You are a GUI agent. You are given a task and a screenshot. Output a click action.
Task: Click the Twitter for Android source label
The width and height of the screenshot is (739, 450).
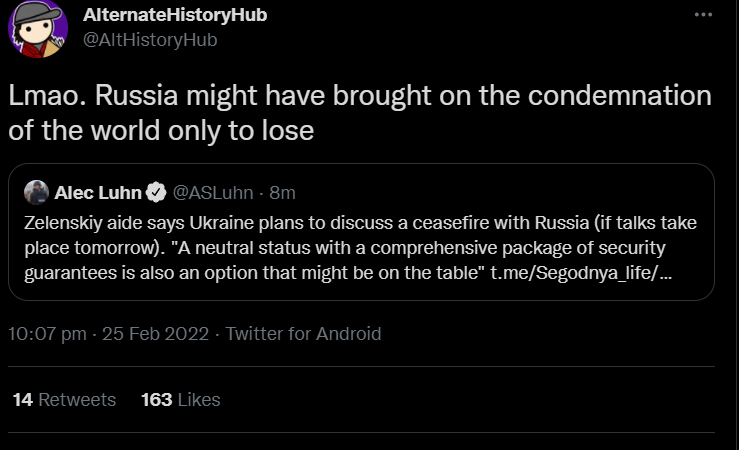[x=303, y=334]
